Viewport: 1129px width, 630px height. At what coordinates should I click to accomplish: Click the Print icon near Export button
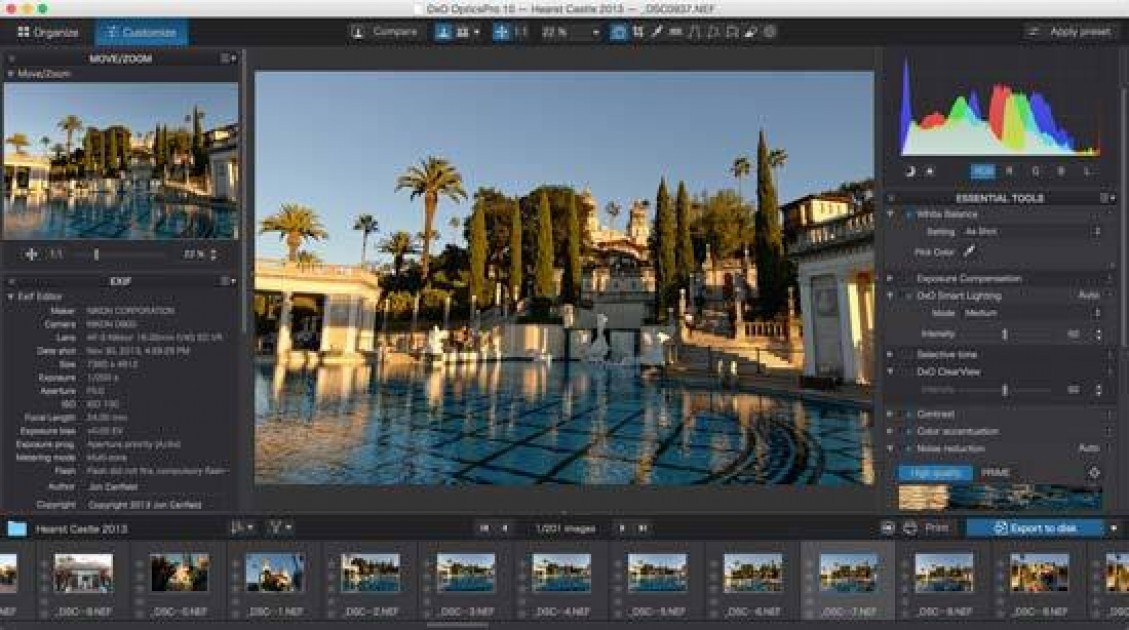(x=911, y=526)
